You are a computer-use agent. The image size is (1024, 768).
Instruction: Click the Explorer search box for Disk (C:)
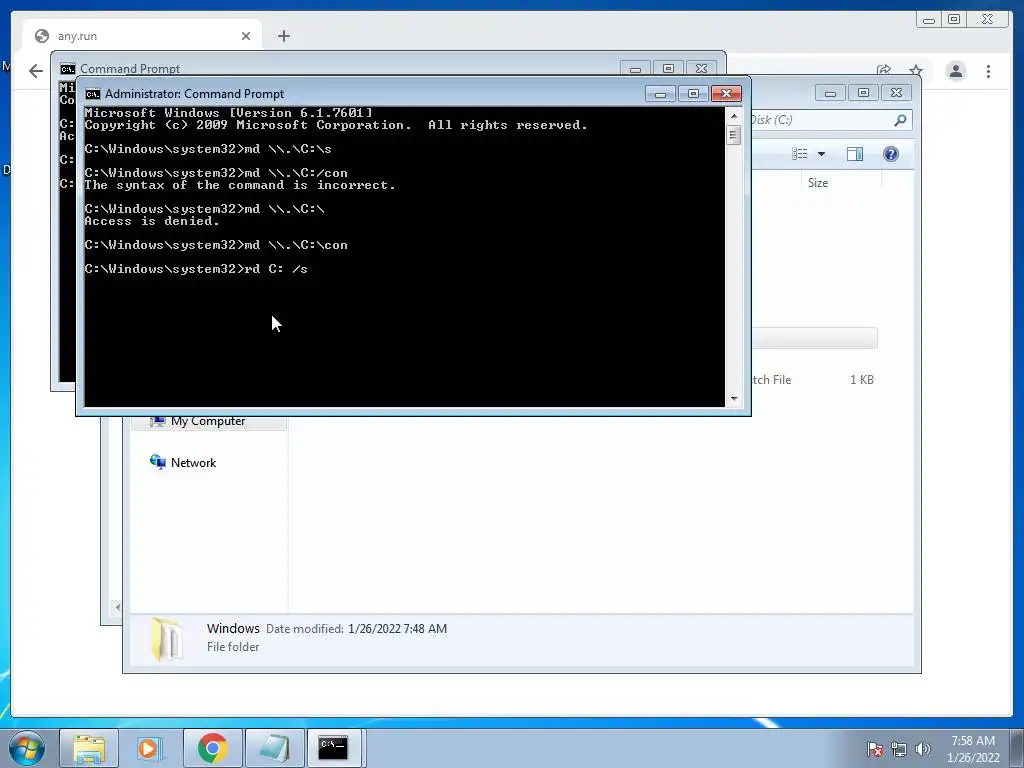[x=831, y=120]
